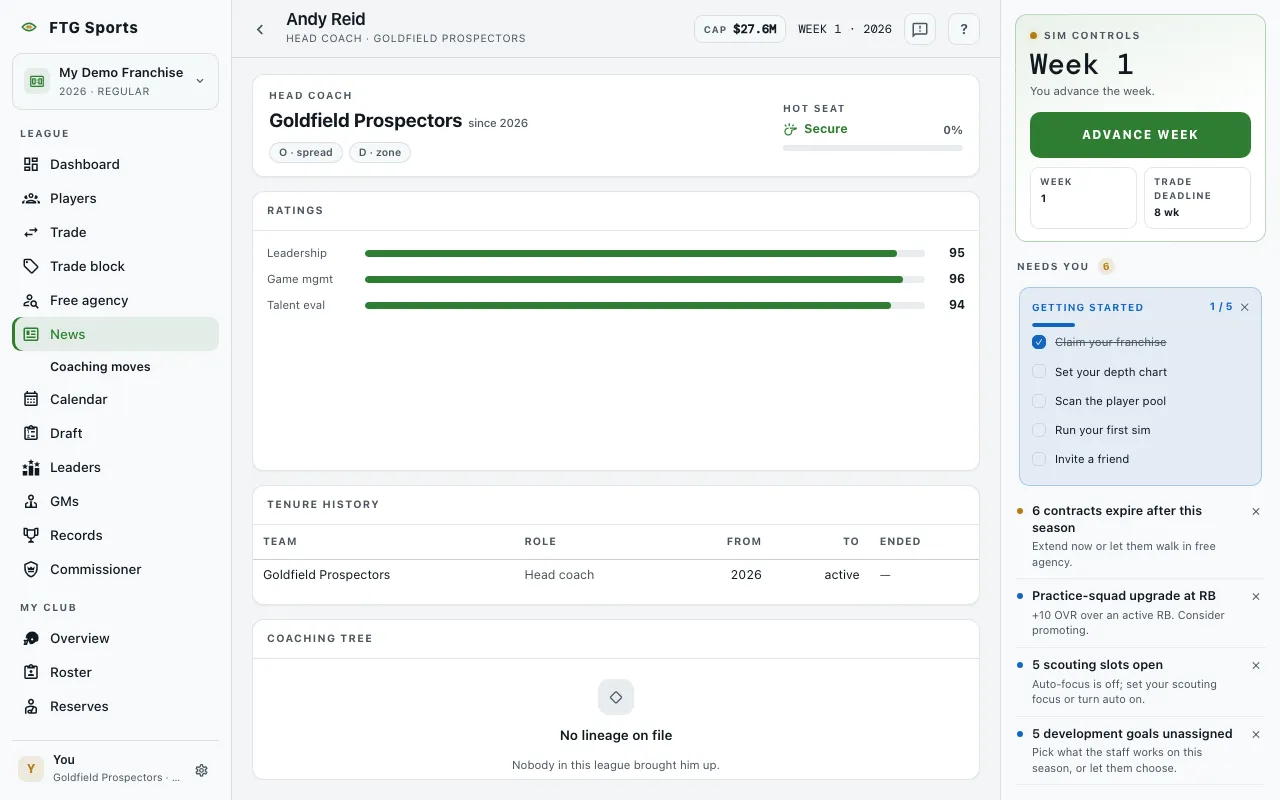This screenshot has width=1280, height=800.
Task: Click the Records trophy icon
Action: point(31,535)
